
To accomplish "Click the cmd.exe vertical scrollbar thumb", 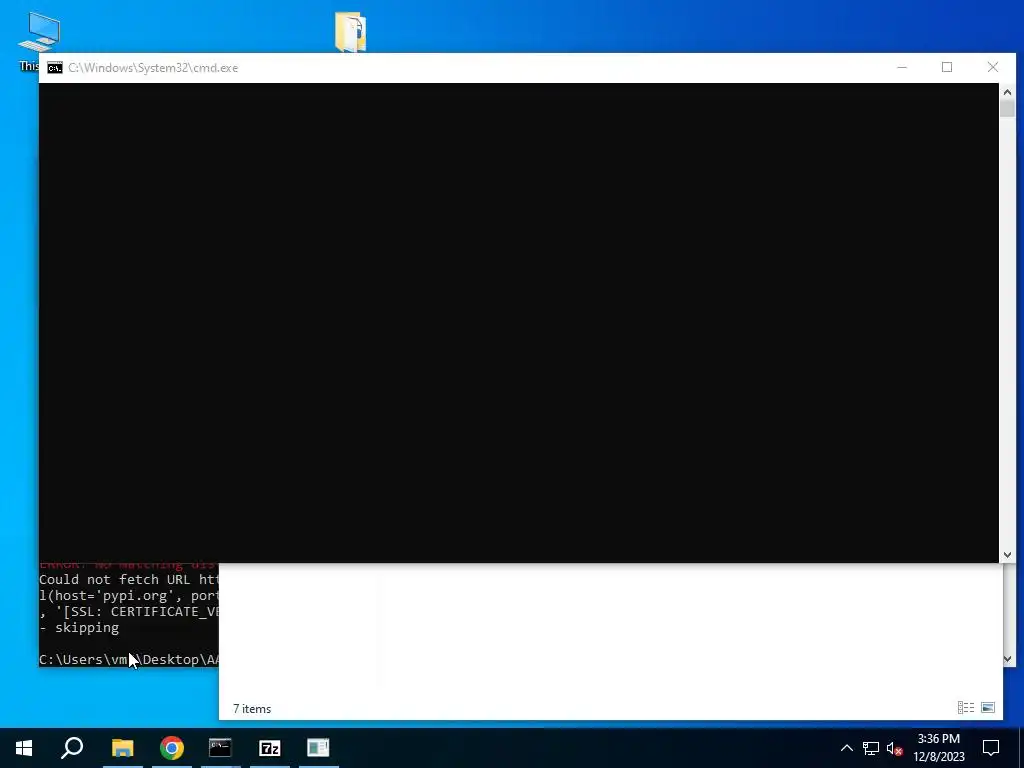I will click(x=1007, y=108).
